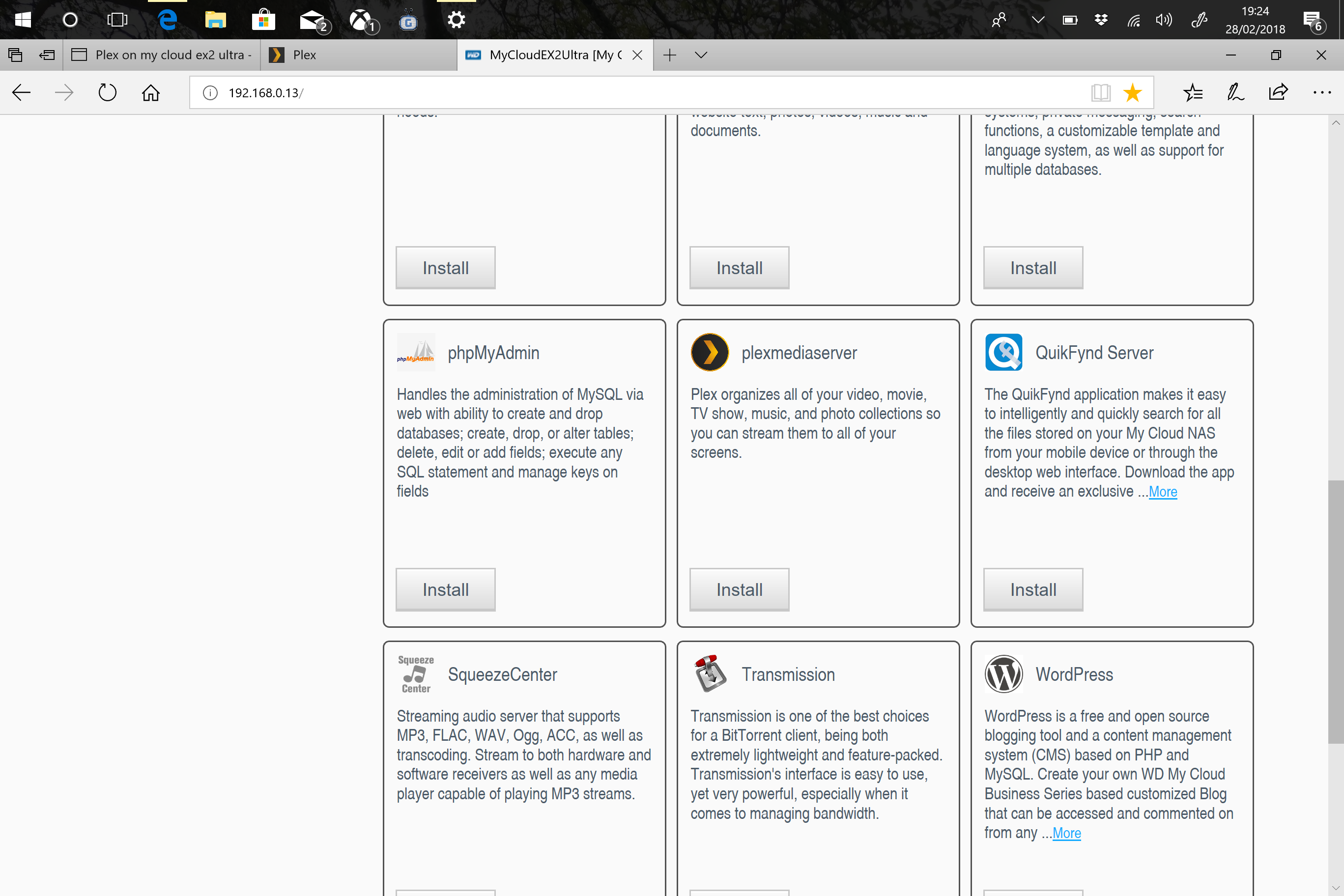1344x896 pixels.
Task: Click the WordPress logo icon
Action: [1003, 673]
